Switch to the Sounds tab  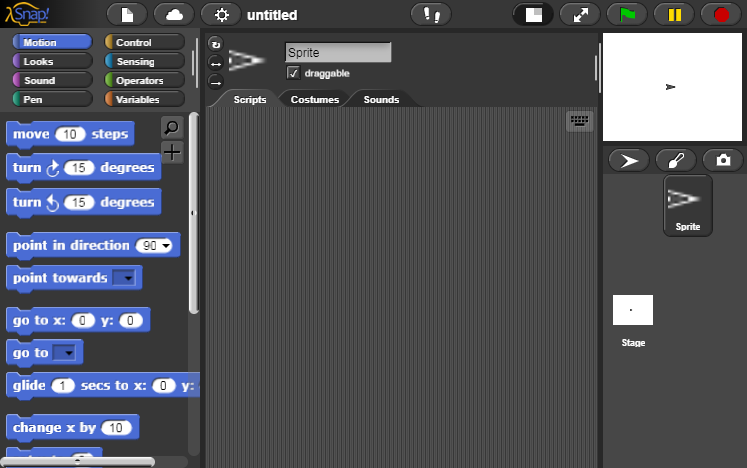point(381,99)
